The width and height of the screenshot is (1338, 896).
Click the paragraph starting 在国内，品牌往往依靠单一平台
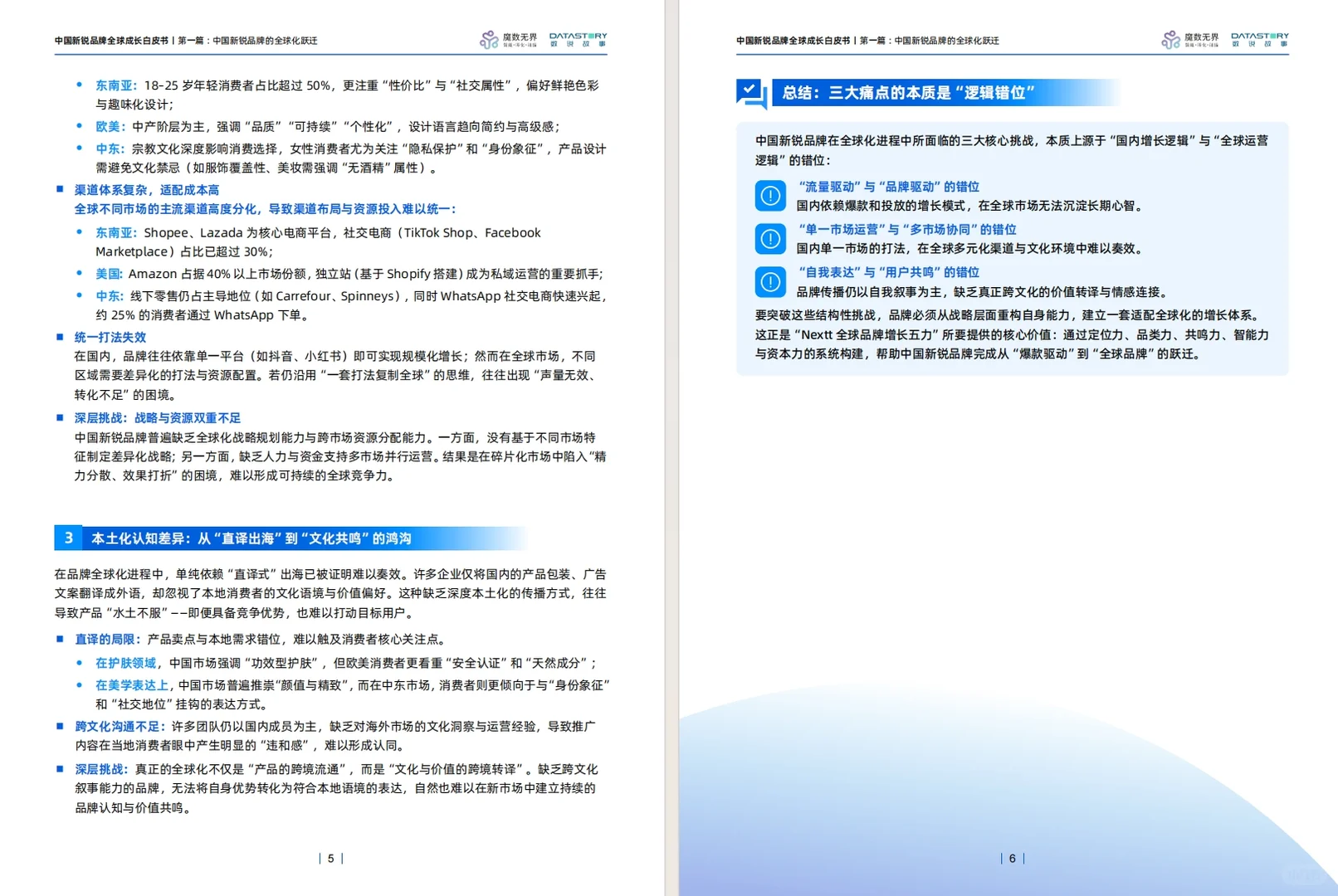(x=335, y=376)
